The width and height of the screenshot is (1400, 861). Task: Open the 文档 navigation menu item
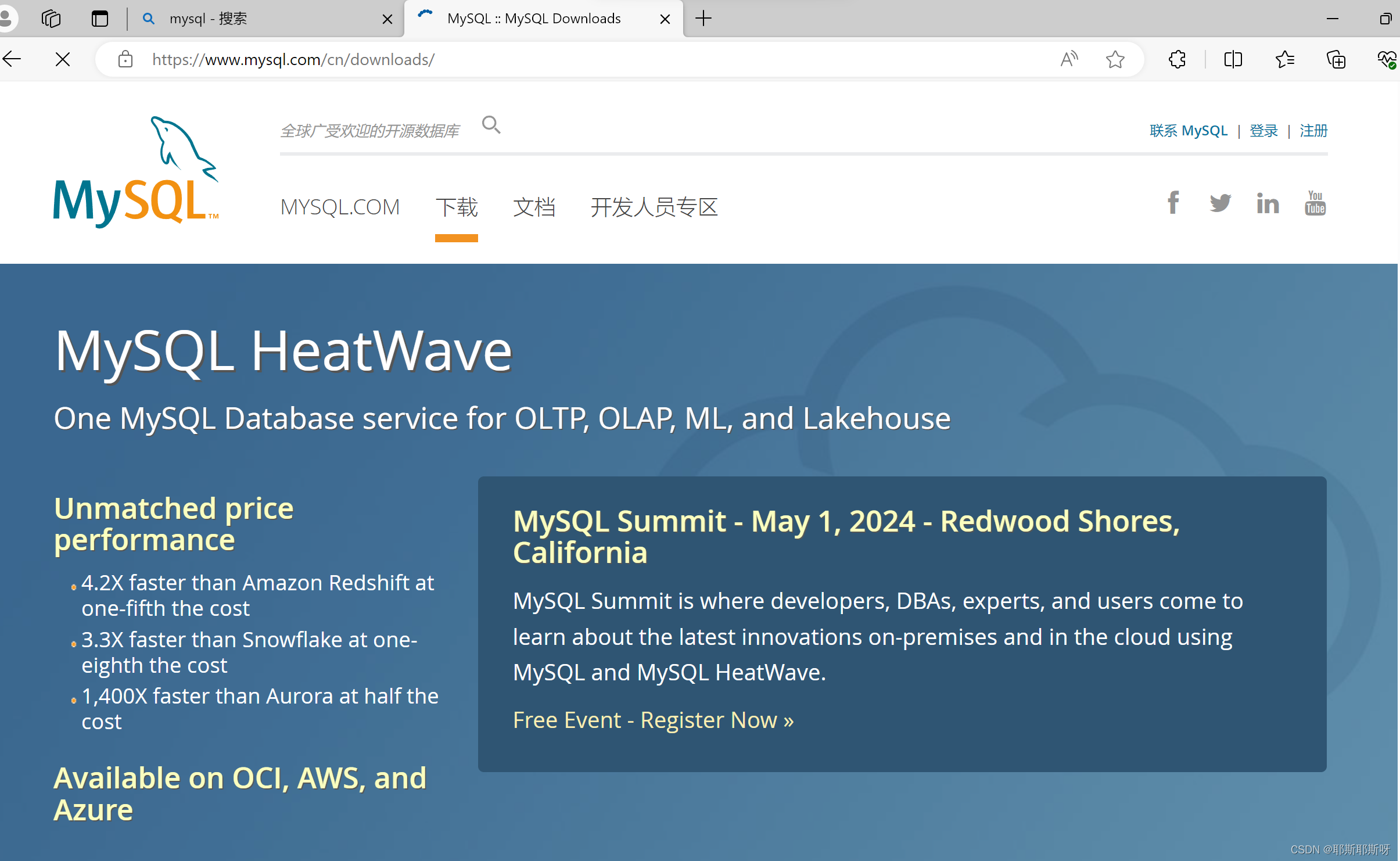[x=534, y=207]
